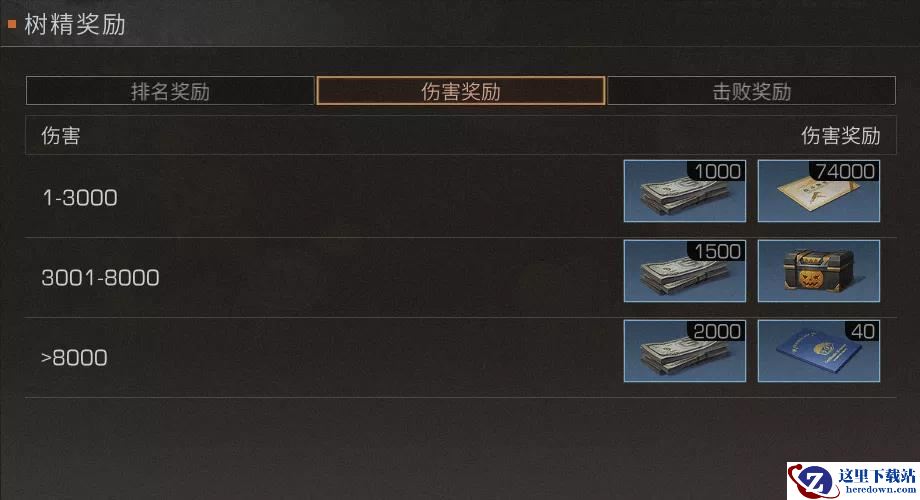Open the 击败奖励 tab

pyautogui.click(x=752, y=91)
